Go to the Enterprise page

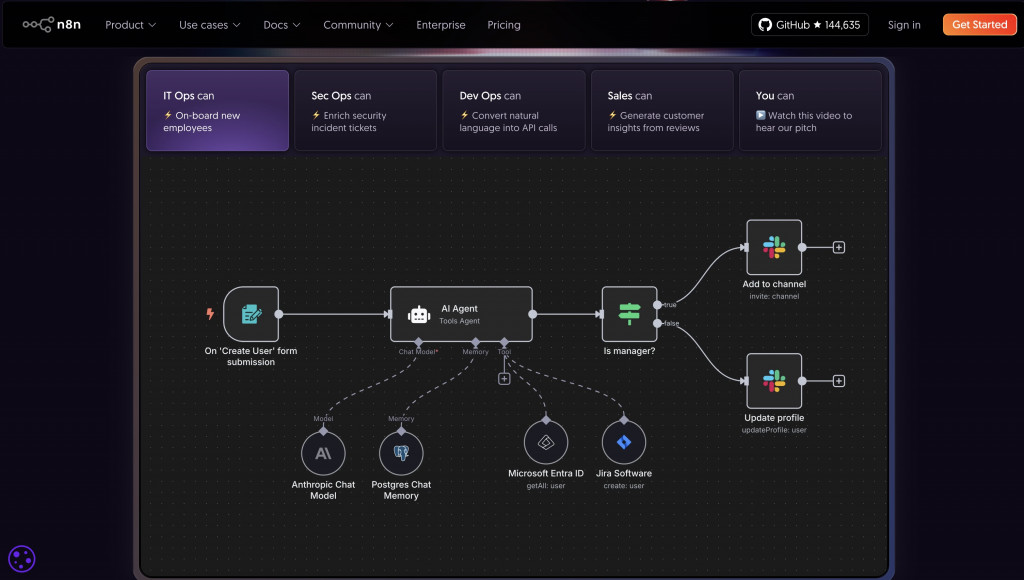(441, 25)
